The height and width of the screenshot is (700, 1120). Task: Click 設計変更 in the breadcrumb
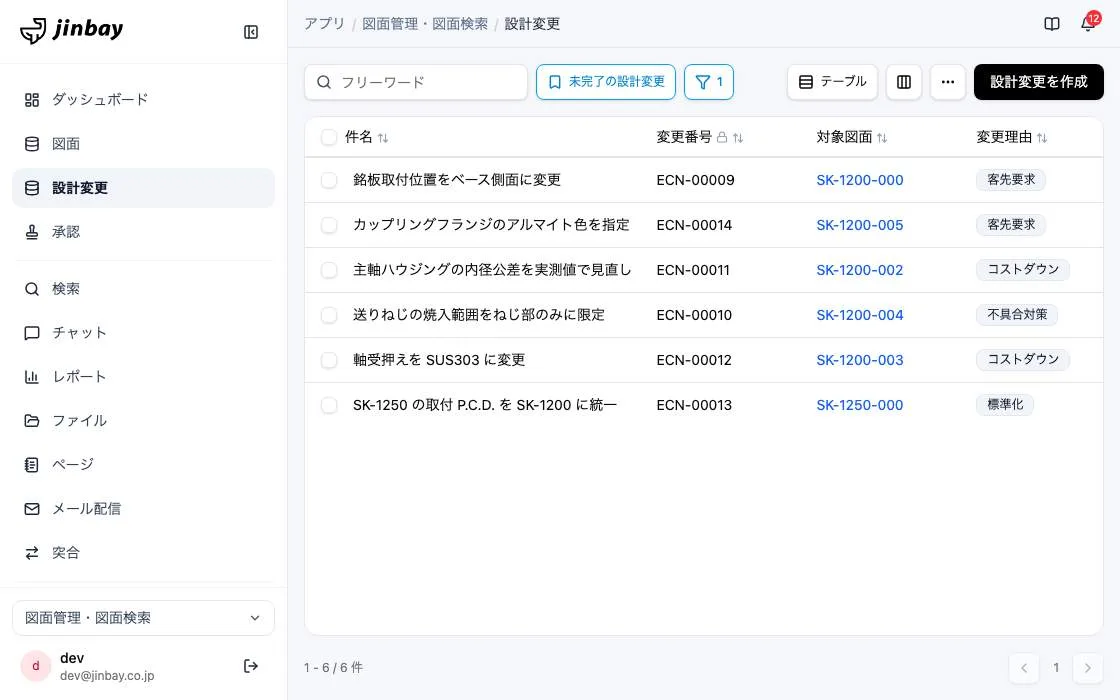(532, 24)
